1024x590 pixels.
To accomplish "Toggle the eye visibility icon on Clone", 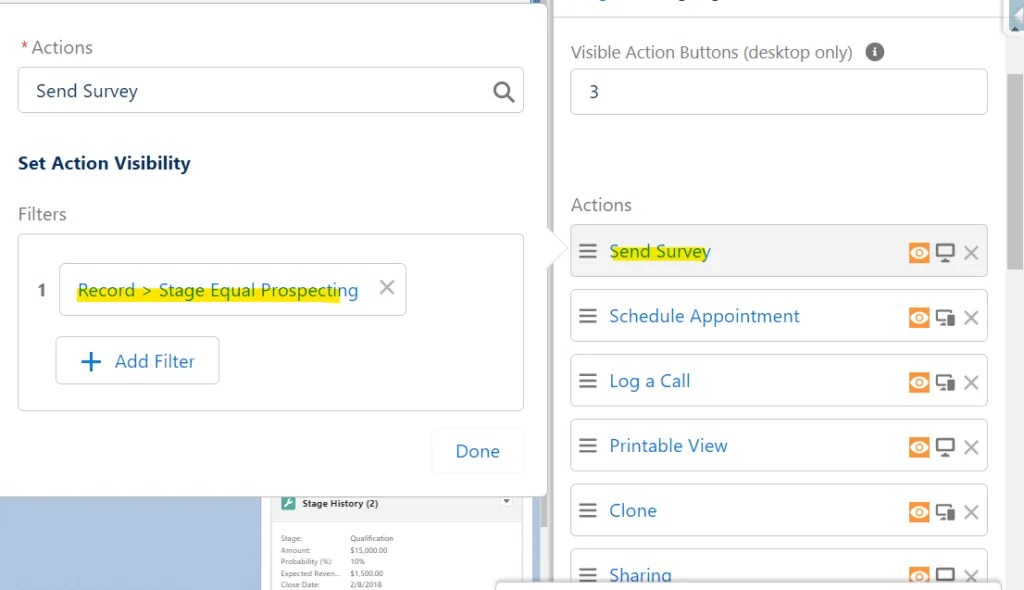I will click(918, 510).
